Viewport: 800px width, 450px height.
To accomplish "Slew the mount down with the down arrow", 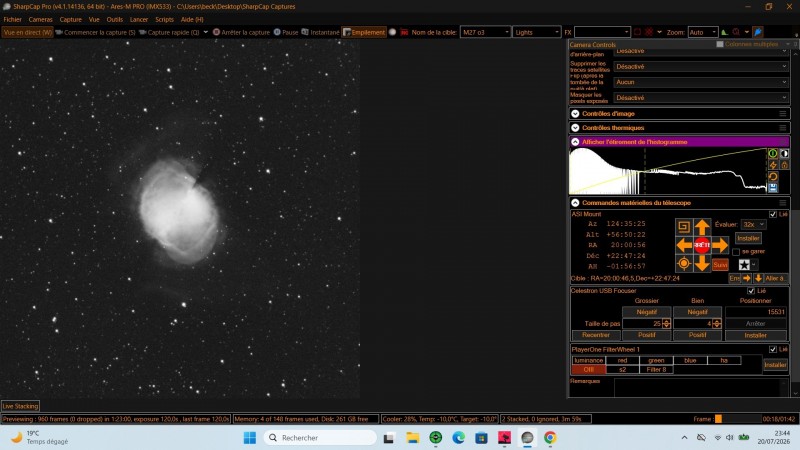I will point(702,264).
